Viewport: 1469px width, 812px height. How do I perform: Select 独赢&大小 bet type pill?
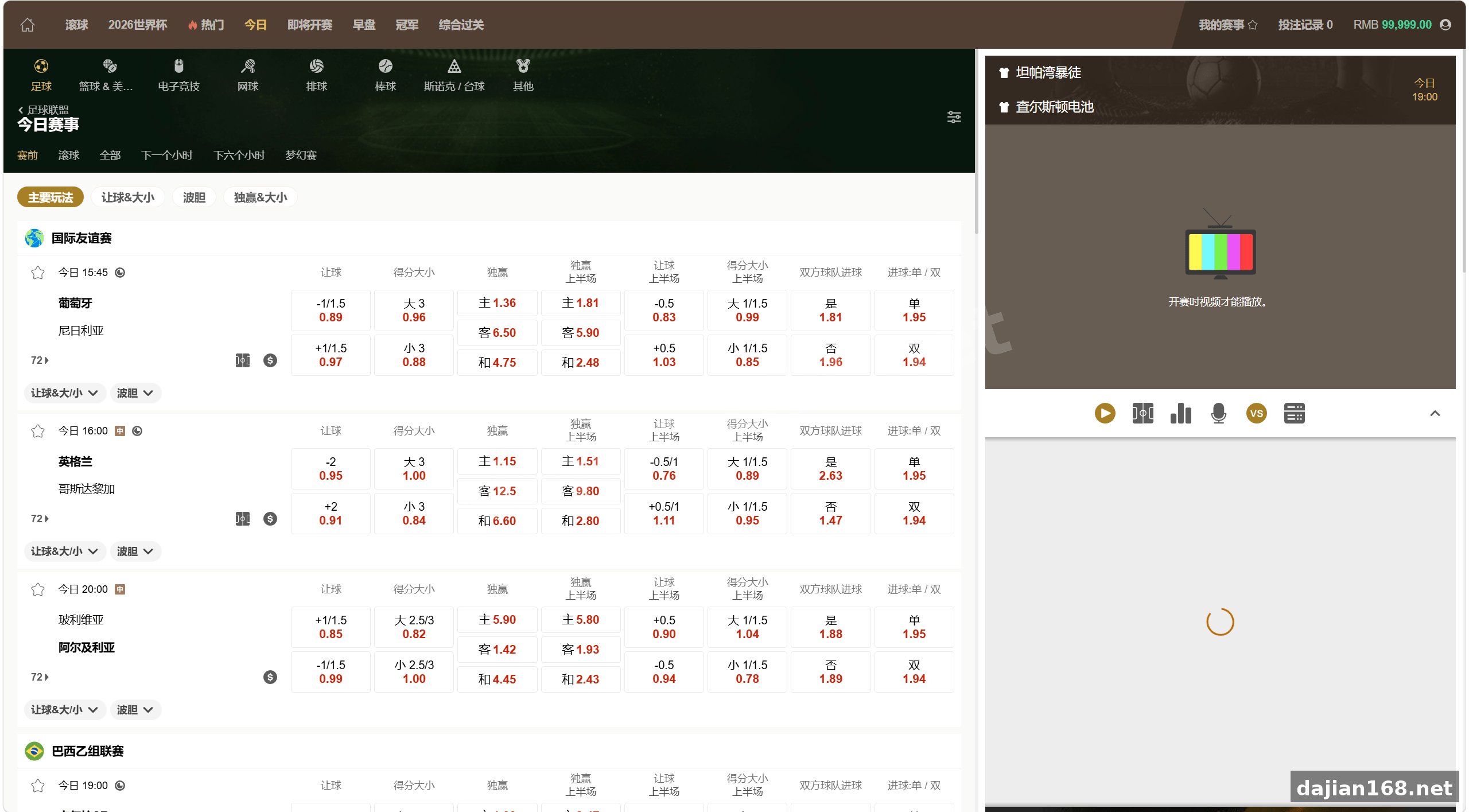(x=261, y=197)
